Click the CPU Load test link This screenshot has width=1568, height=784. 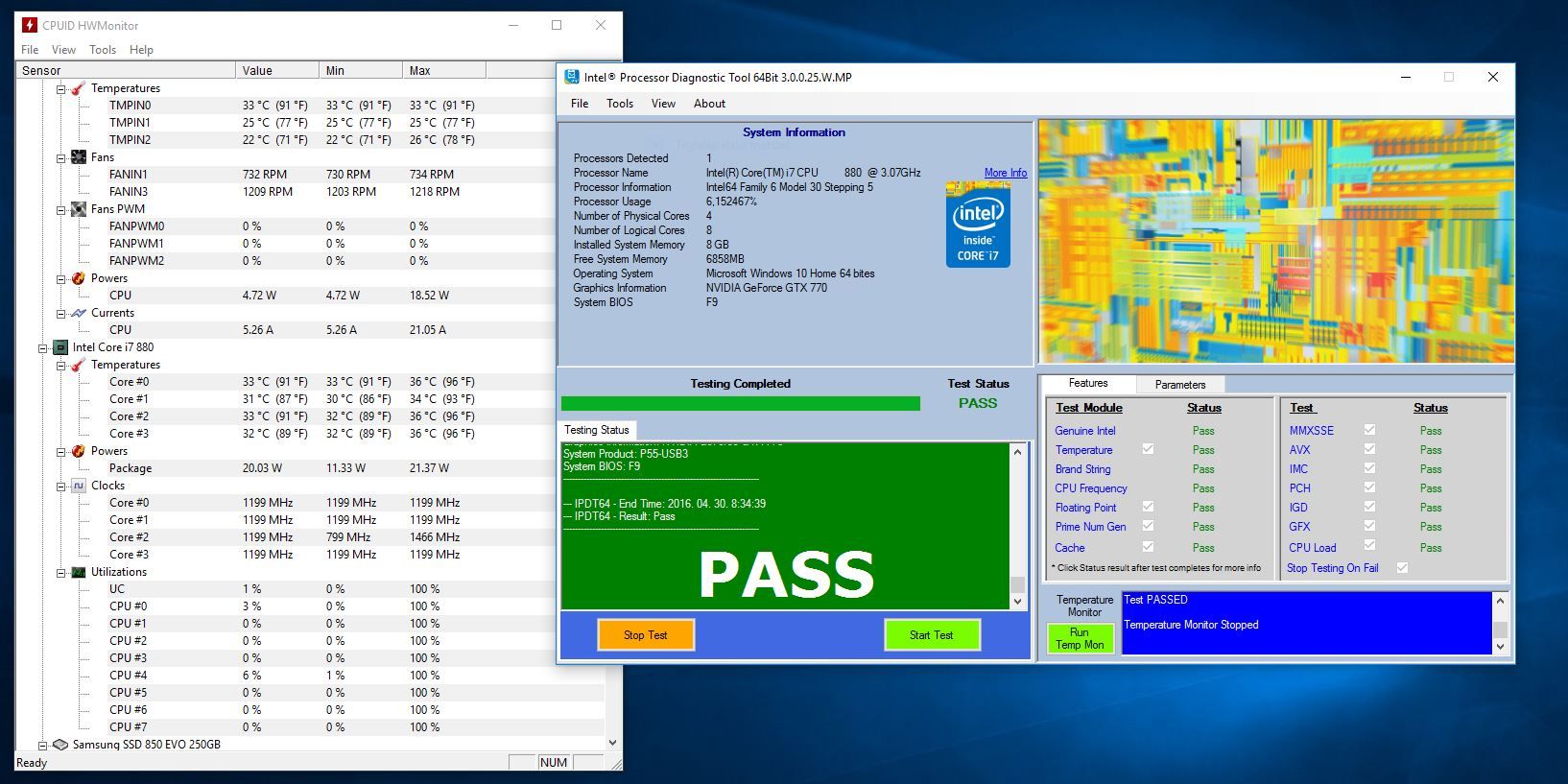click(x=1312, y=548)
